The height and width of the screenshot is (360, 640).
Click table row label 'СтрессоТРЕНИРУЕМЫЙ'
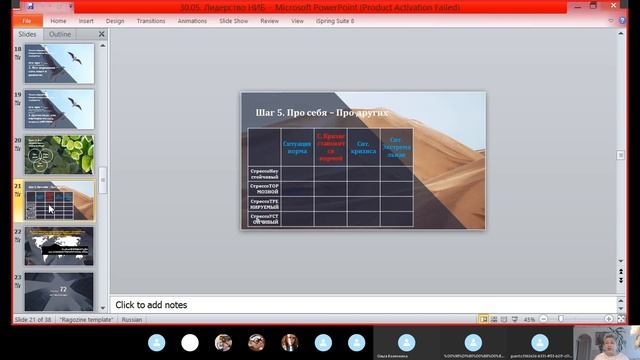(264, 204)
